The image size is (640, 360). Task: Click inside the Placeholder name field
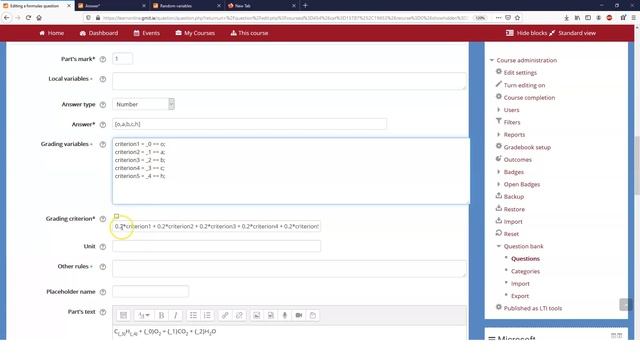tap(151, 291)
